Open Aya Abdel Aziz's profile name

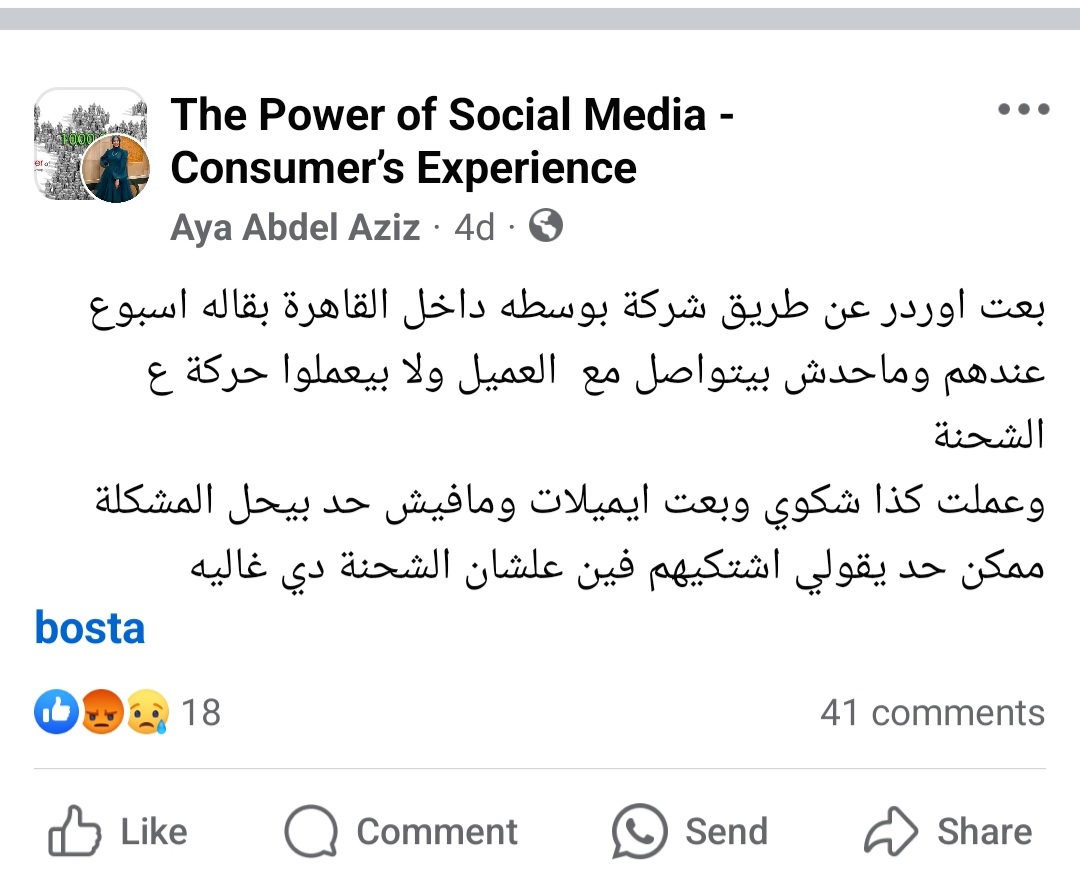tap(295, 228)
